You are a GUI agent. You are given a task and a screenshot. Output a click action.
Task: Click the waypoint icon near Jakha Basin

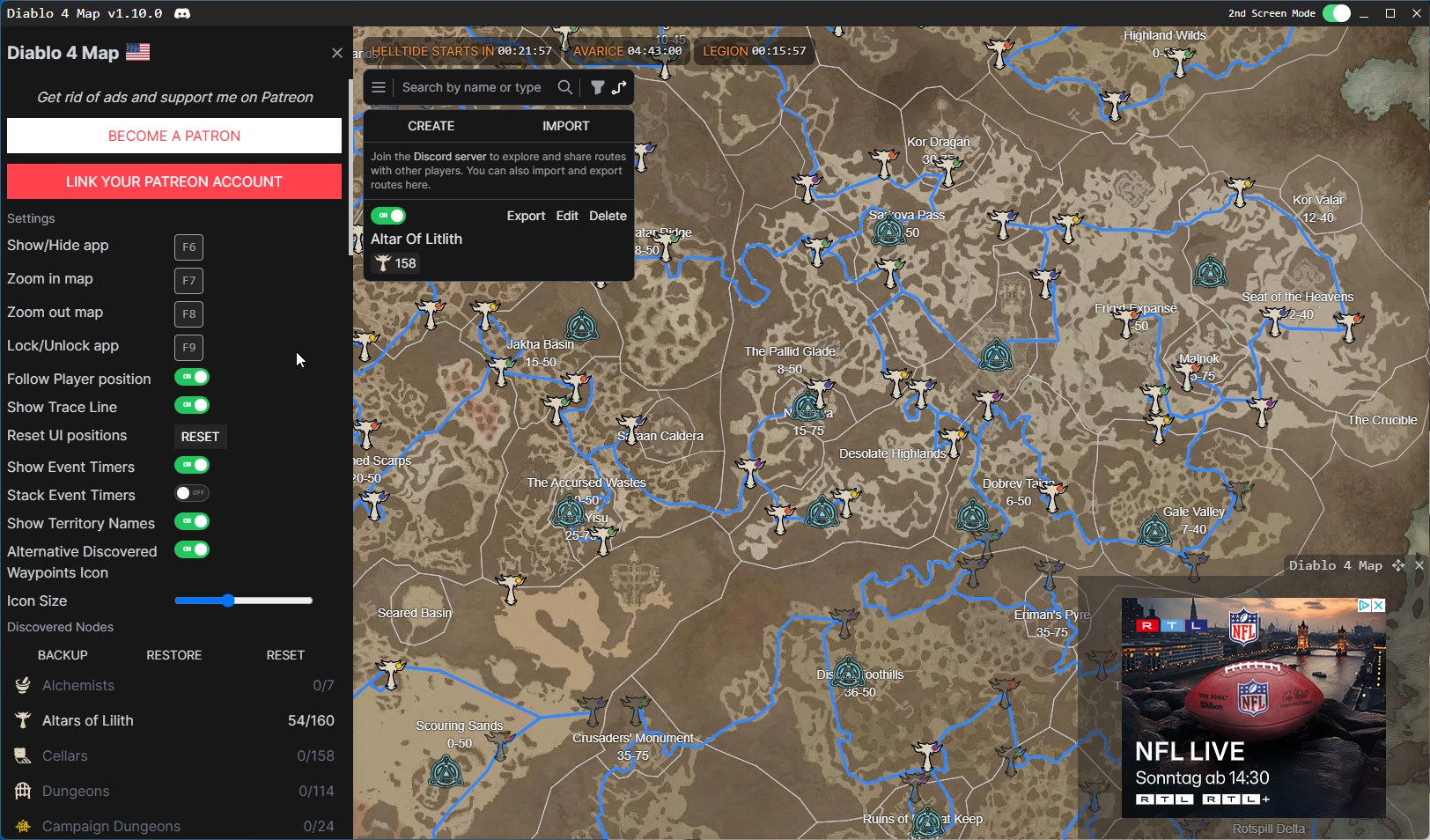[x=582, y=326]
